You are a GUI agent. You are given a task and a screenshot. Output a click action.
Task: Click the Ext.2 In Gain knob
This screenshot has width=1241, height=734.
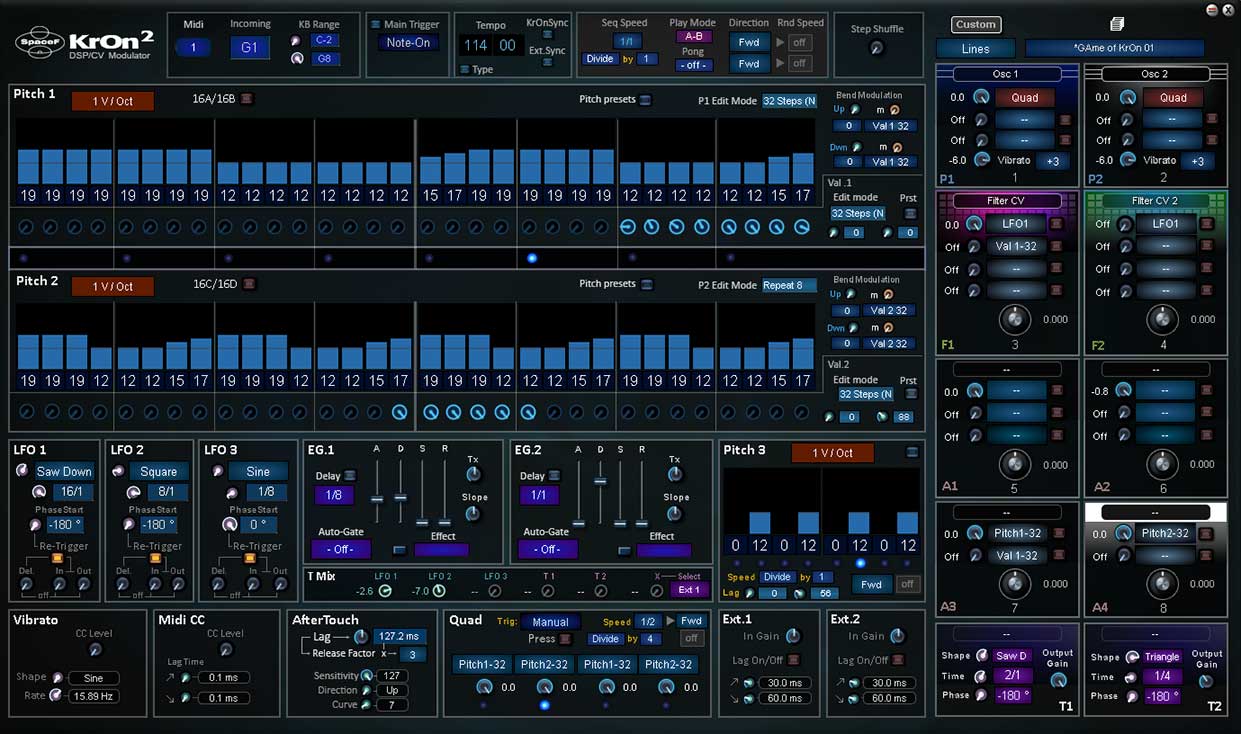tap(897, 636)
